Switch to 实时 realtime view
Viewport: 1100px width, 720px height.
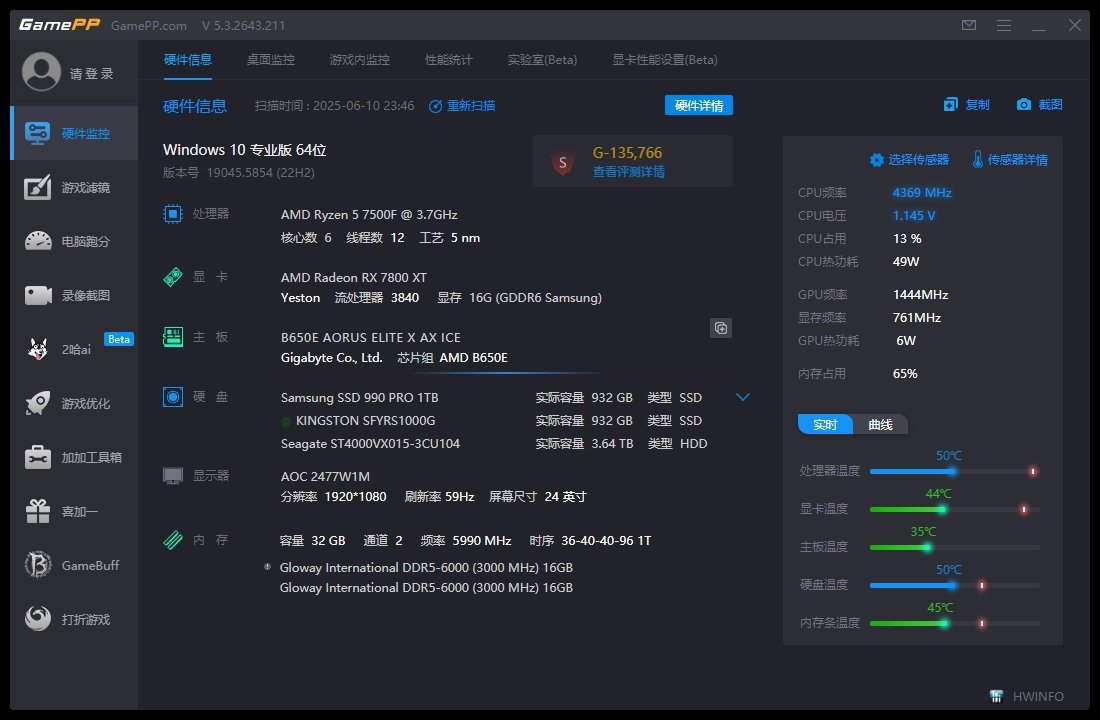tap(825, 425)
